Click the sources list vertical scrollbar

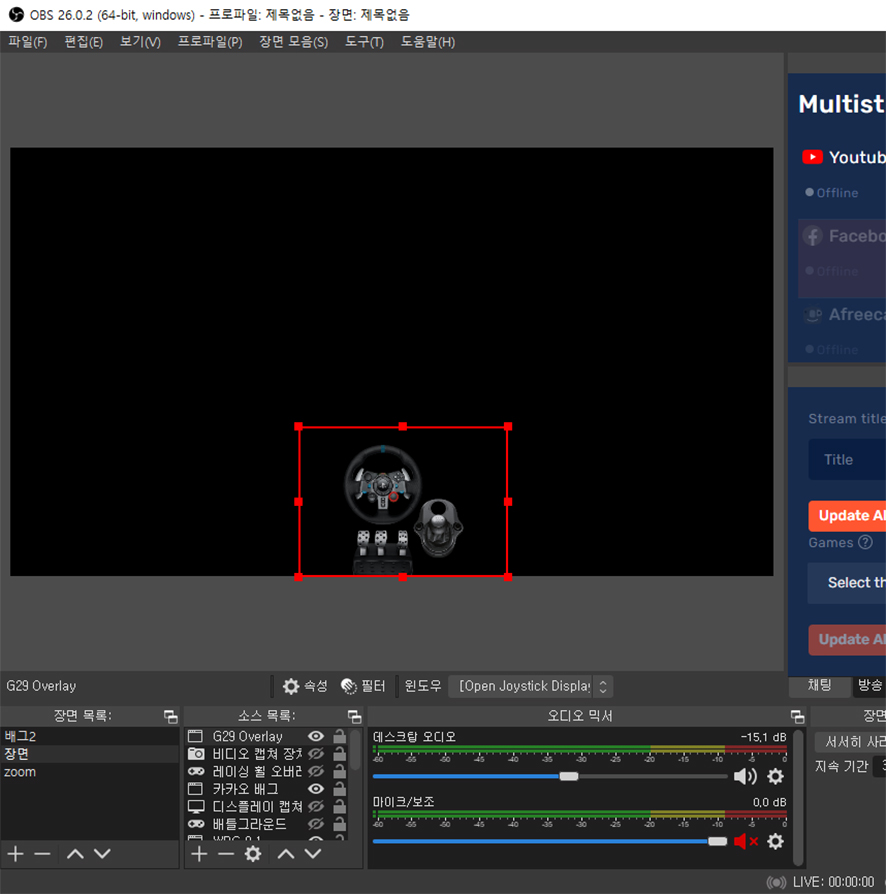[356, 750]
